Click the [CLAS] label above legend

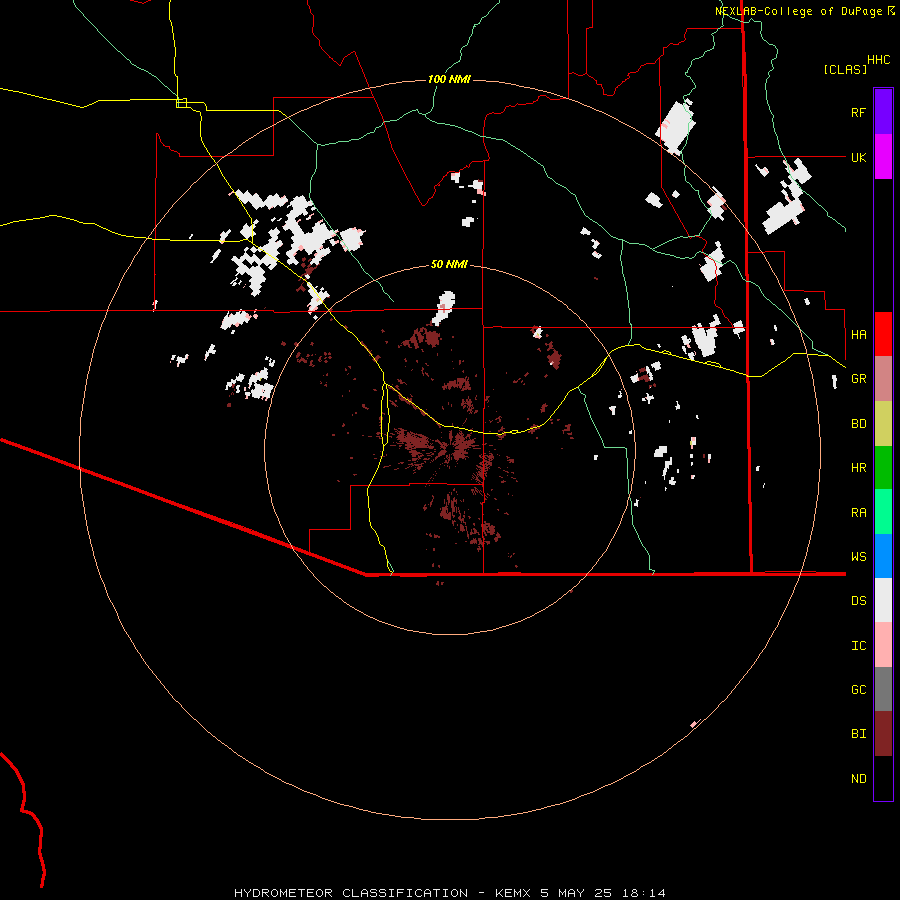click(x=845, y=69)
